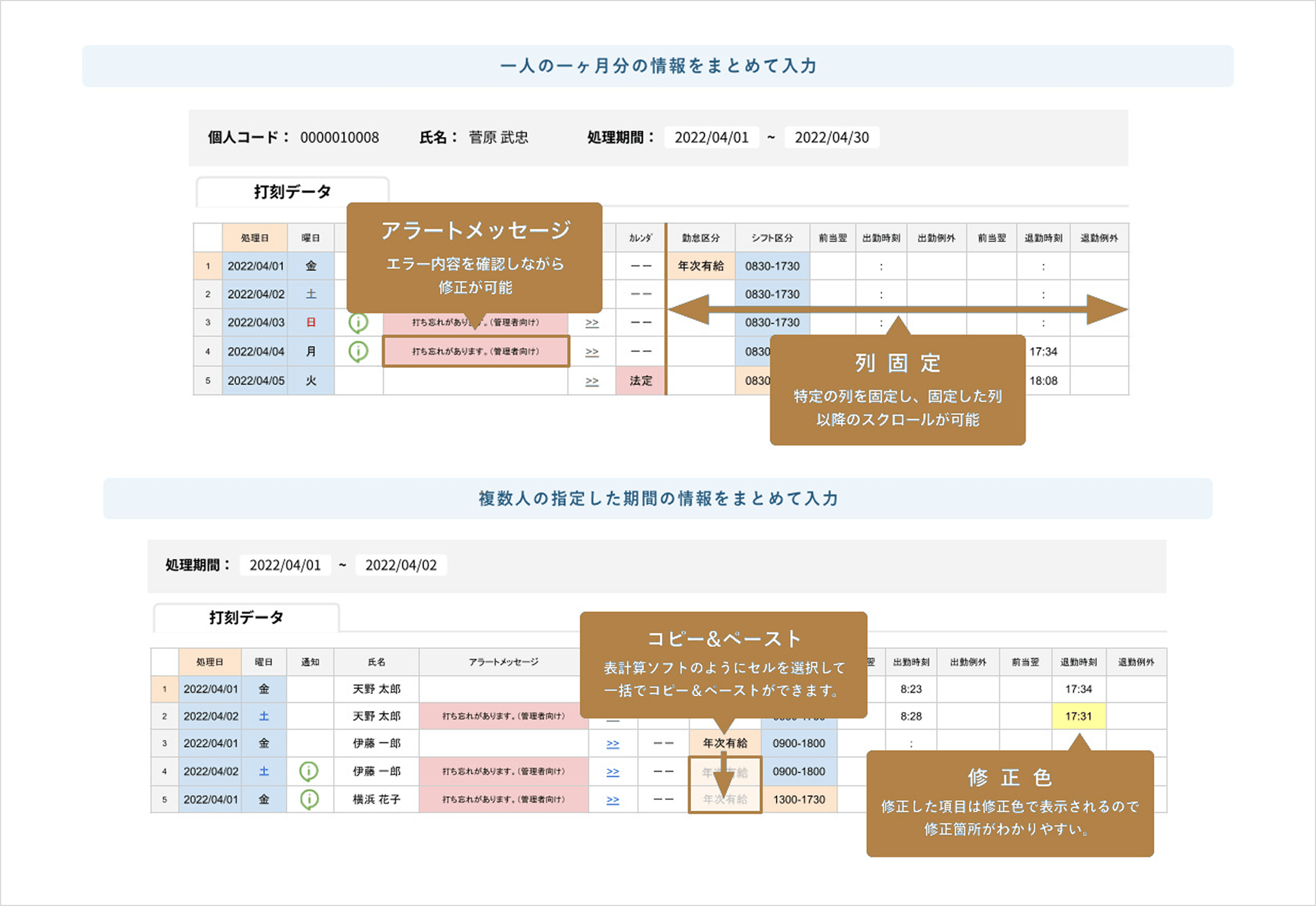Click the 氏名 column header in lower table

click(376, 662)
